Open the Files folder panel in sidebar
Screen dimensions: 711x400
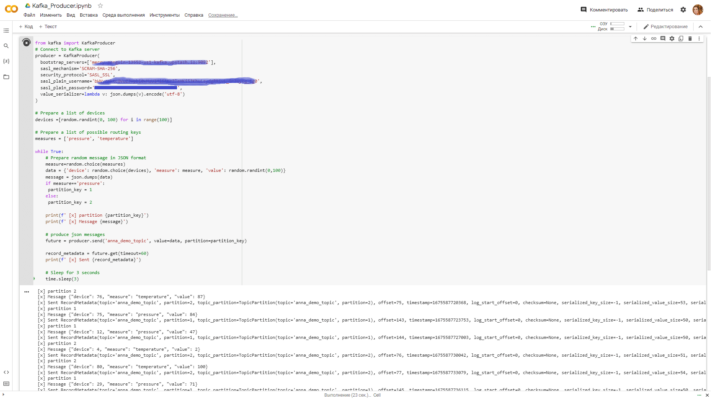coord(6,76)
